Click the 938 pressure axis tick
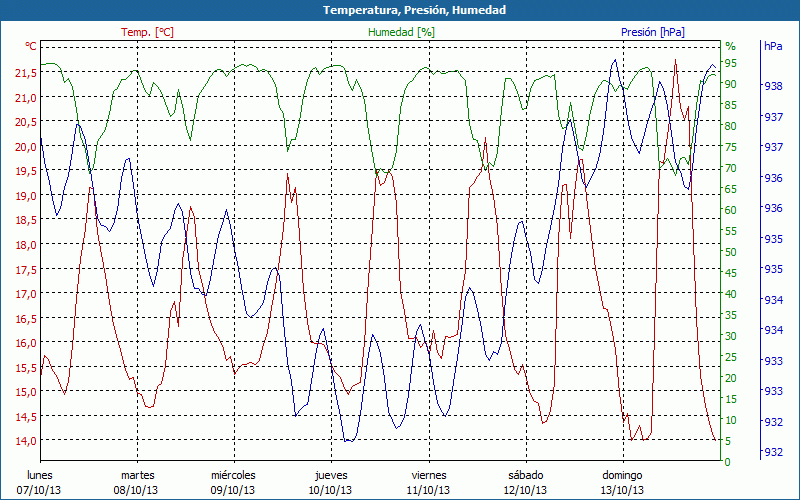Viewport: 800px width, 500px height. click(773, 87)
